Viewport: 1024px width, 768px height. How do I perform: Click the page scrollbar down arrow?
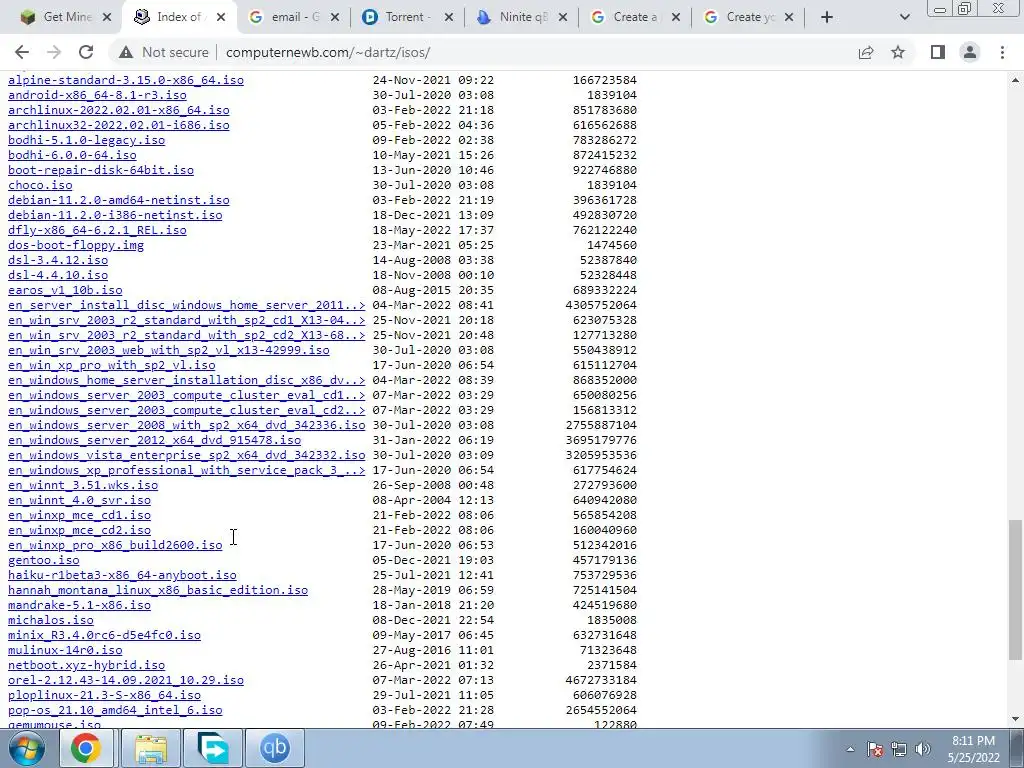coord(1016,719)
